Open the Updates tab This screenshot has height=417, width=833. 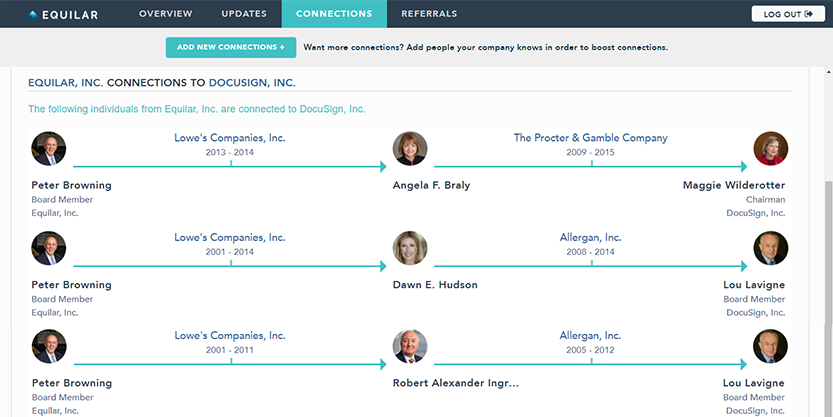[x=244, y=14]
